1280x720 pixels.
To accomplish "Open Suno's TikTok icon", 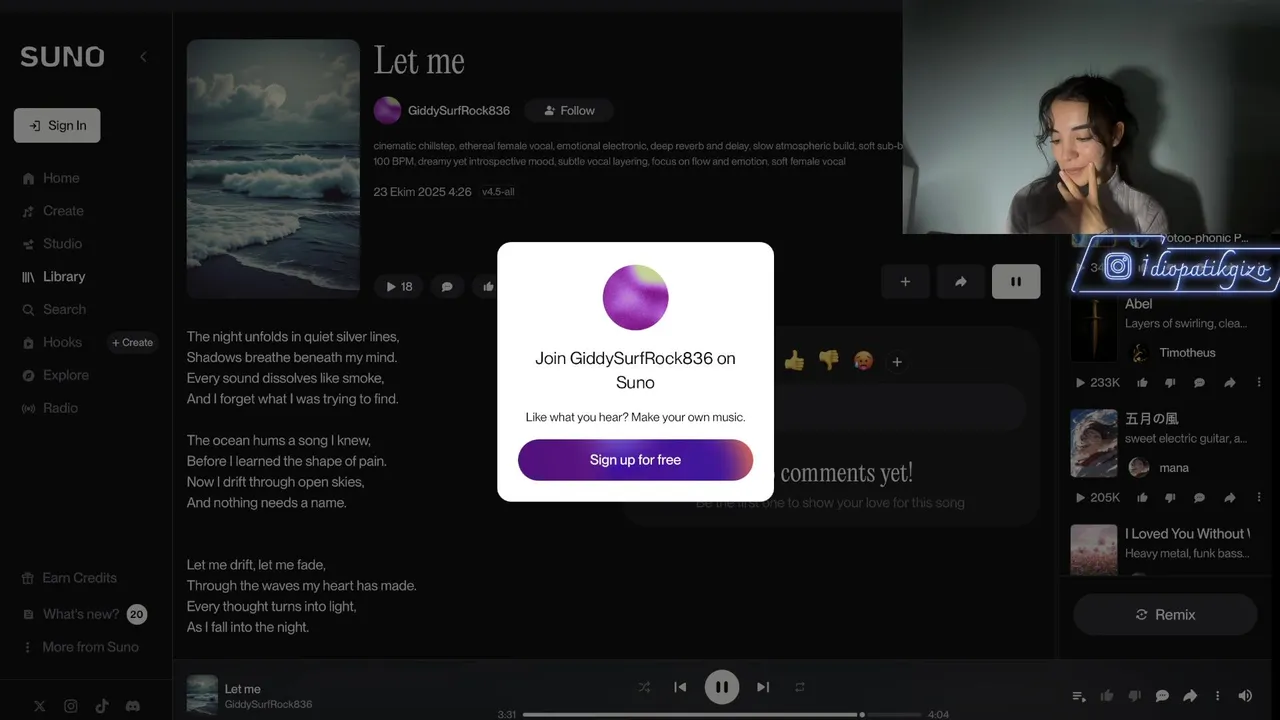I will (x=102, y=706).
